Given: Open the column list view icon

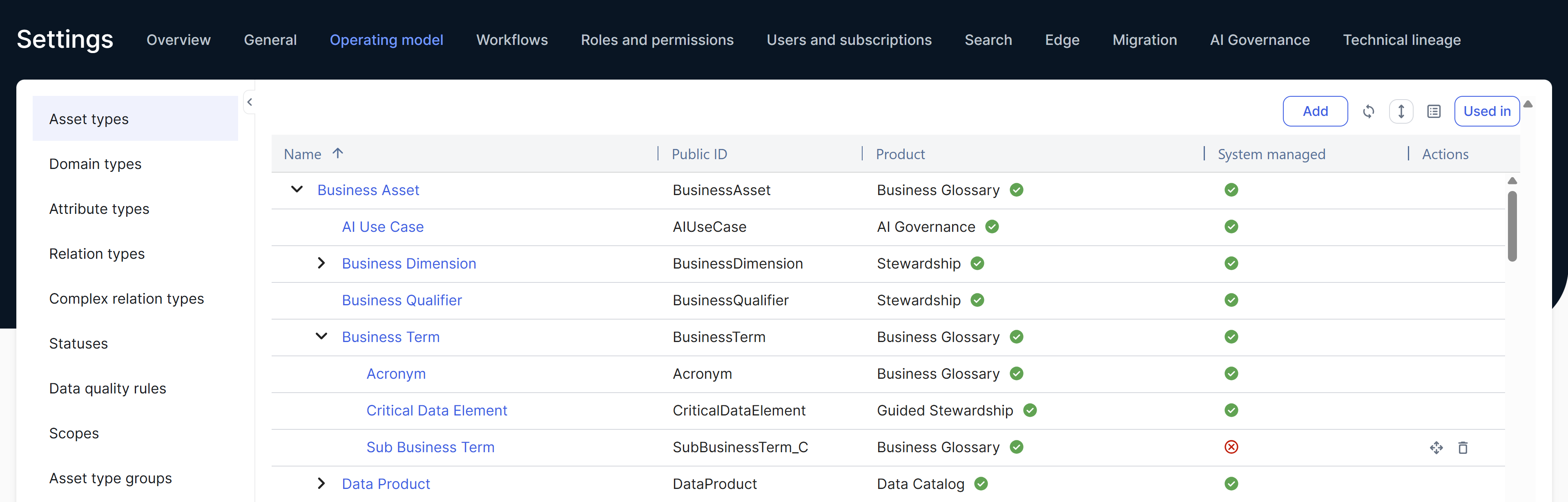Looking at the screenshot, I should 1434,111.
